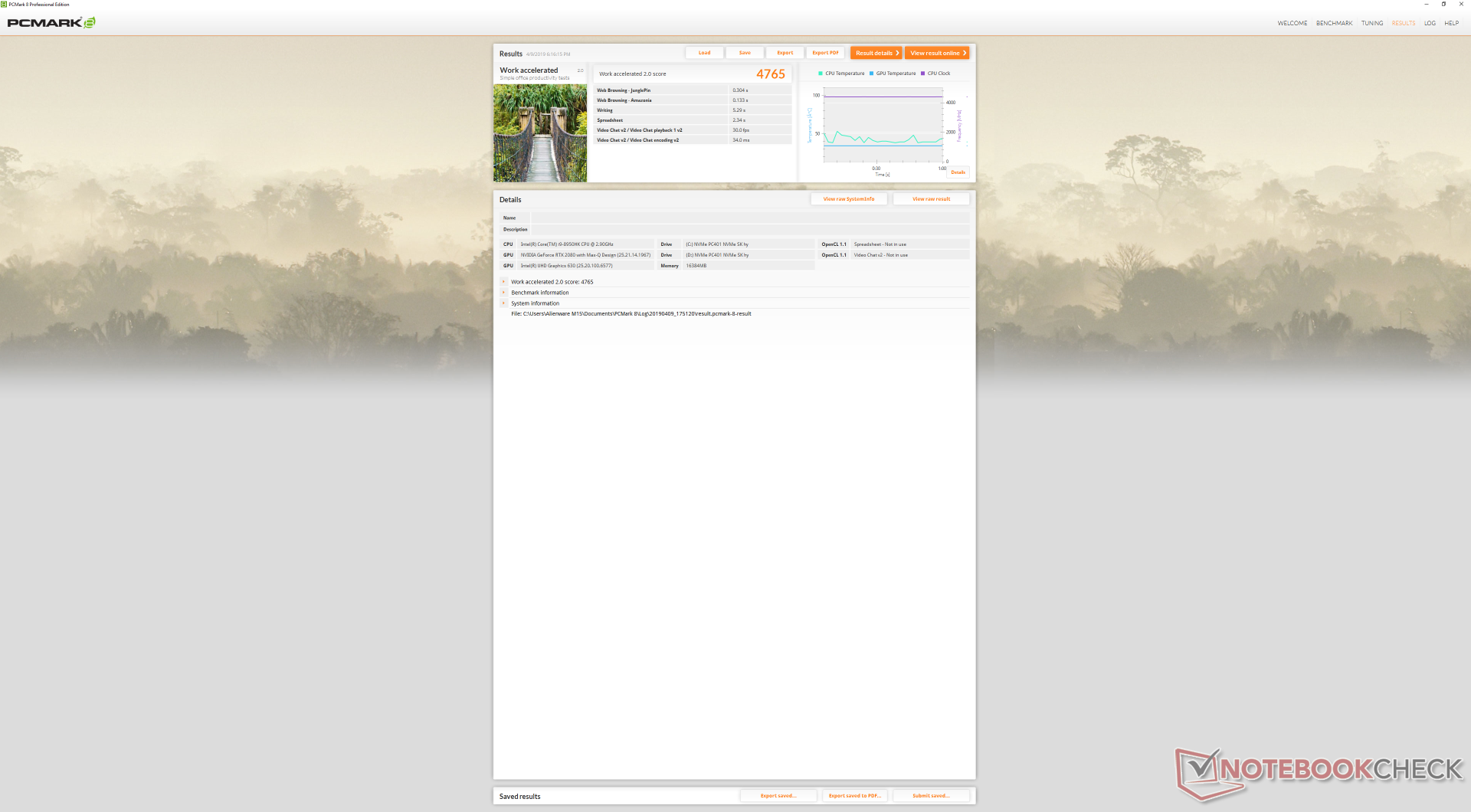Open the chart Details button
Image resolution: width=1471 pixels, height=812 pixels.
[958, 172]
